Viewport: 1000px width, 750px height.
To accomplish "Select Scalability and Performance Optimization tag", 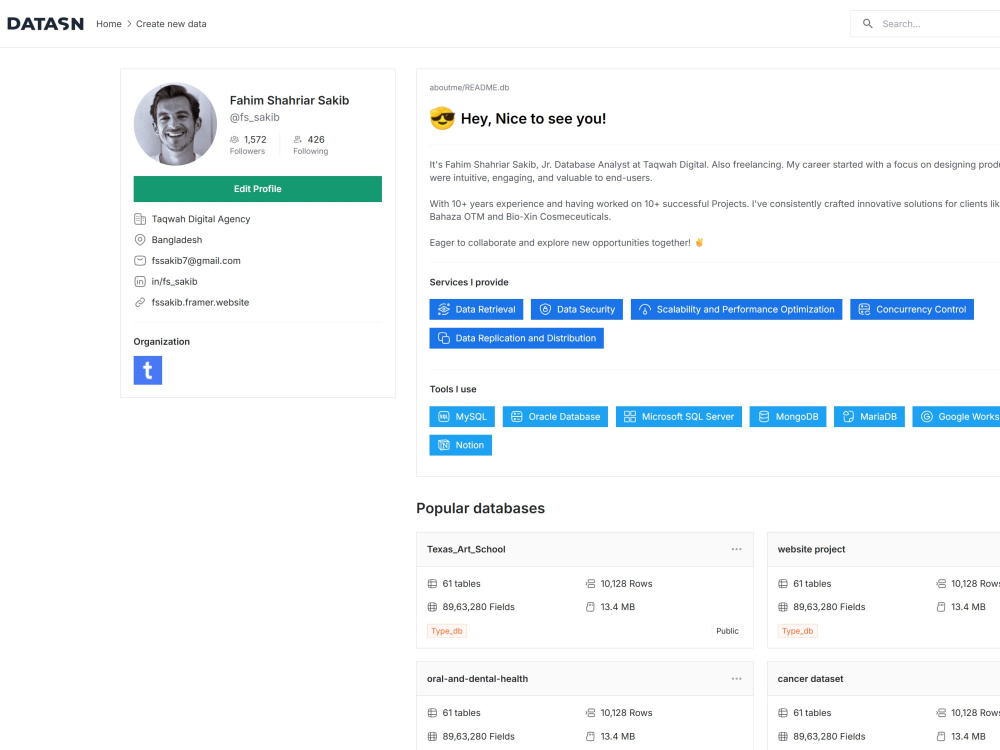I will pos(737,309).
